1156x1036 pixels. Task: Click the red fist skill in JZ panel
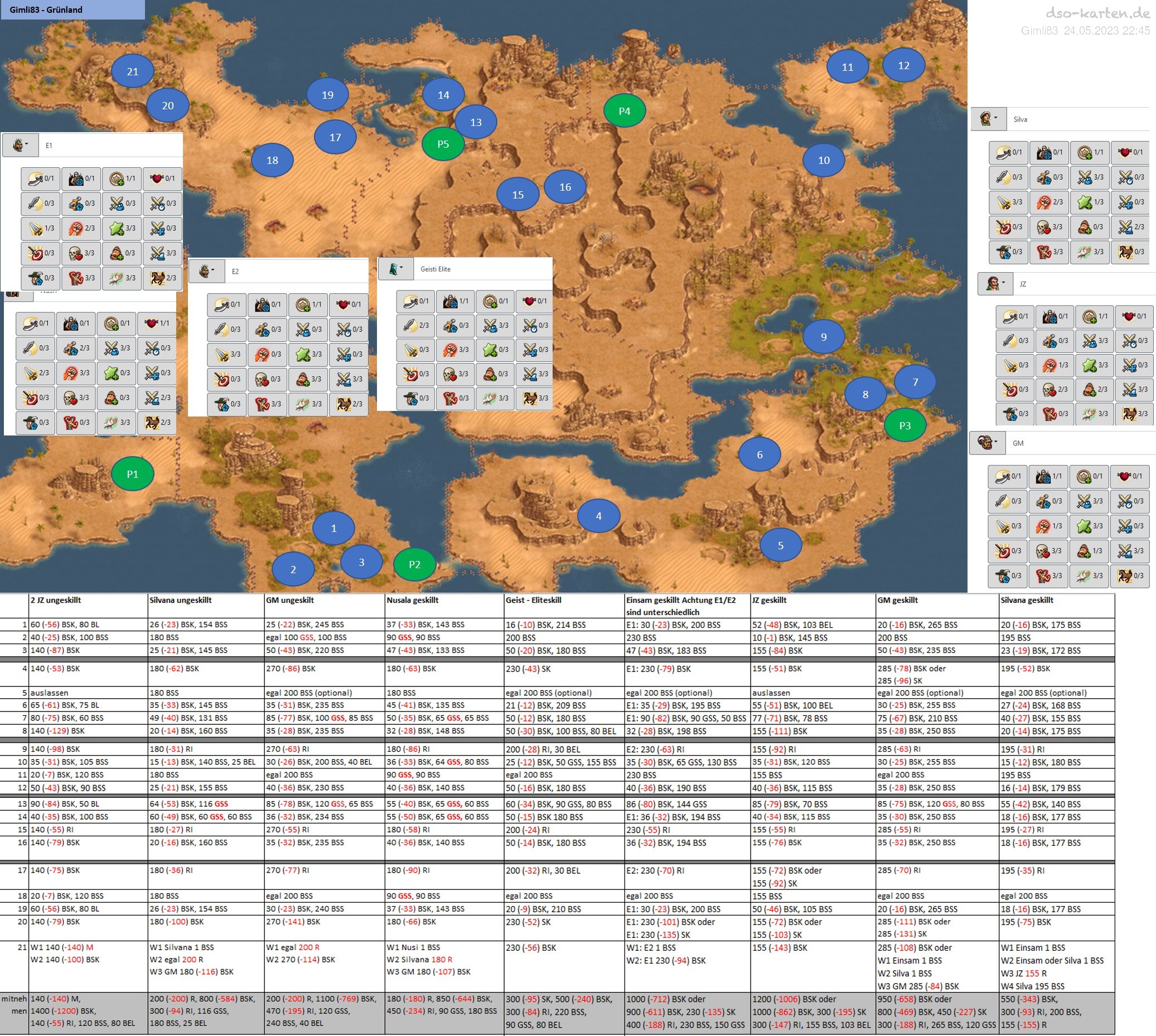pyautogui.click(x=1053, y=365)
